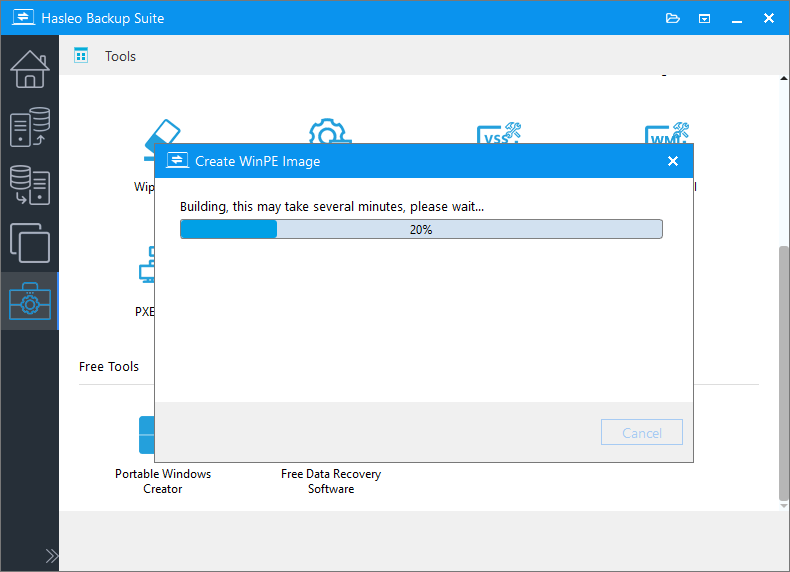Image resolution: width=790 pixels, height=572 pixels.
Task: Open the folder icon in title bar
Action: 673,18
